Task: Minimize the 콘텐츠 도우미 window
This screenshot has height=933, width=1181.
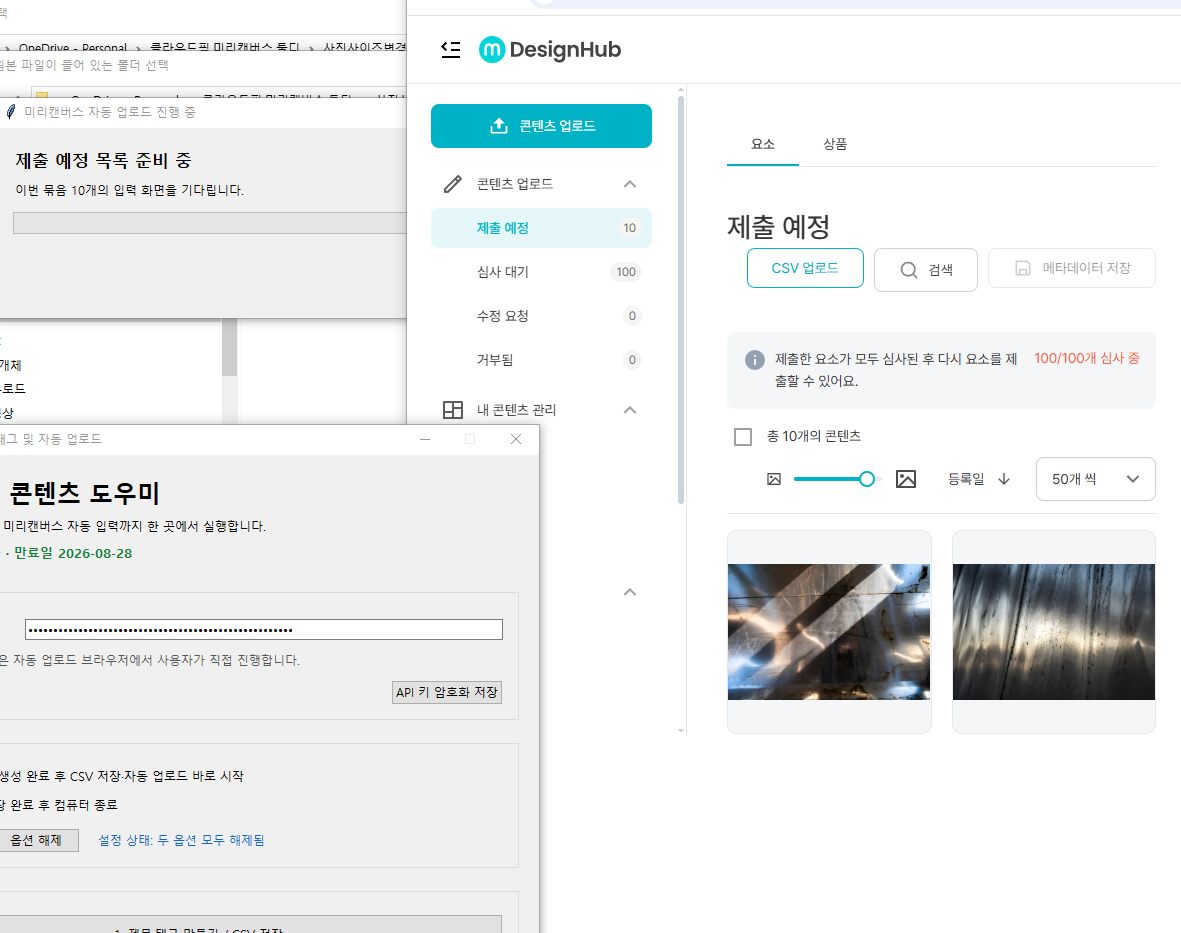Action: coord(425,439)
